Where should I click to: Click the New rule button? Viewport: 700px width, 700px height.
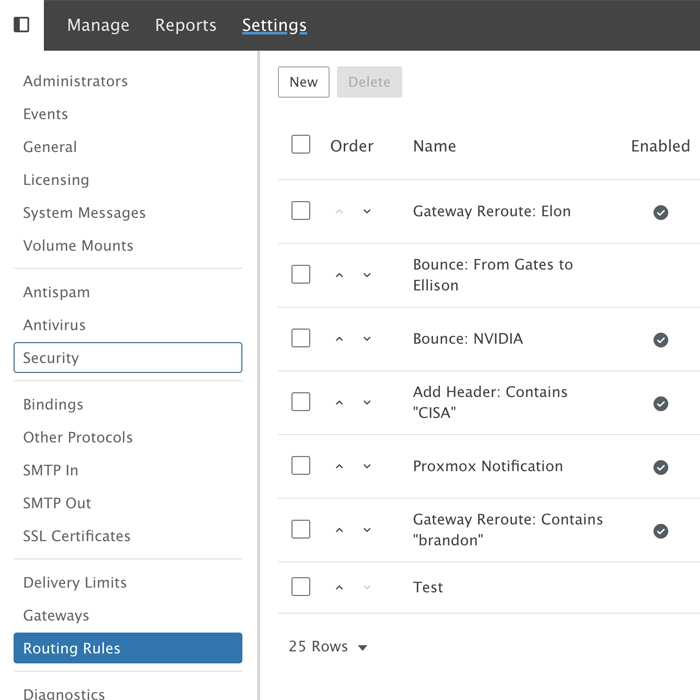pos(304,82)
